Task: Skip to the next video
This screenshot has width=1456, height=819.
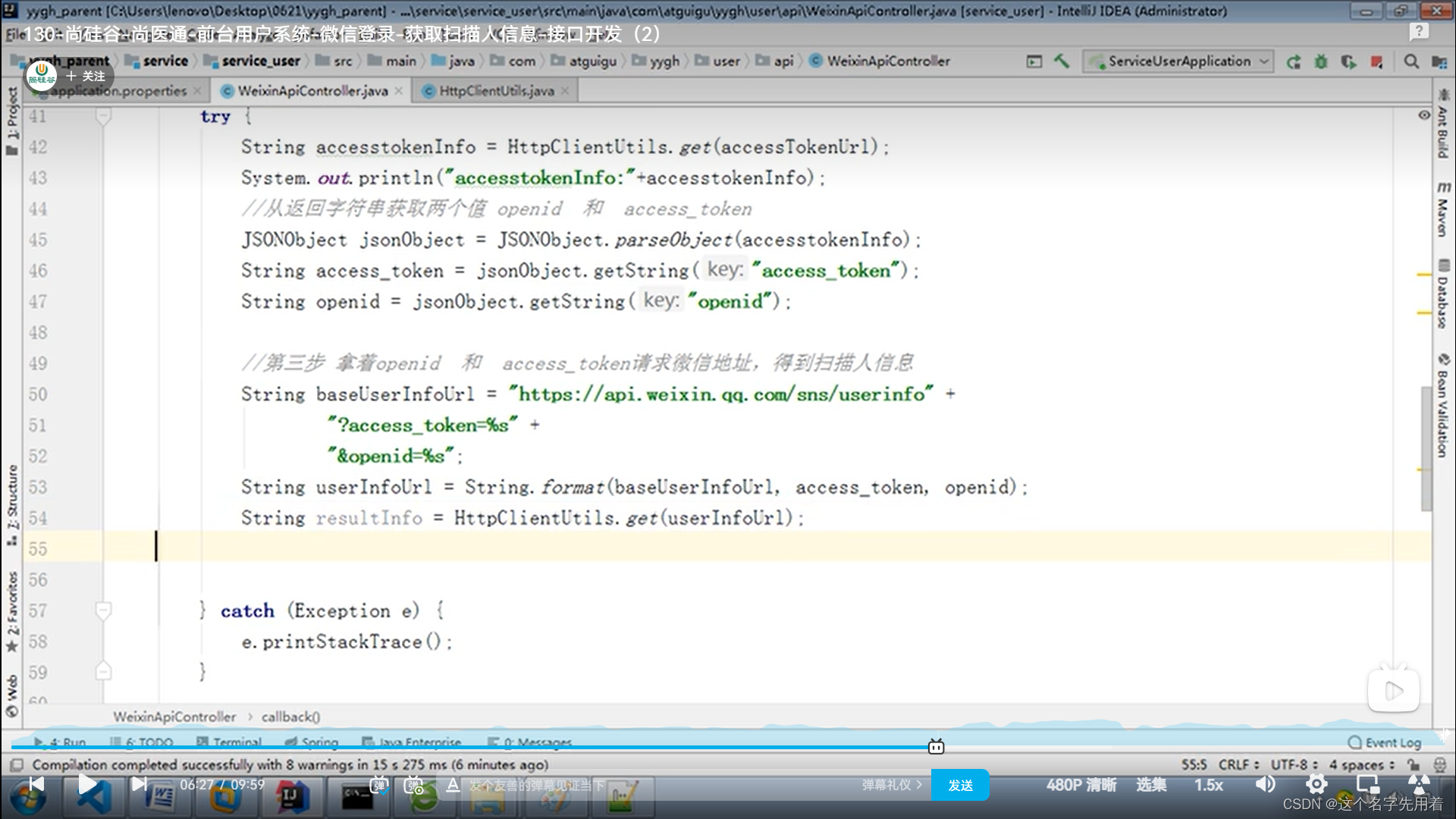Action: 139,784
